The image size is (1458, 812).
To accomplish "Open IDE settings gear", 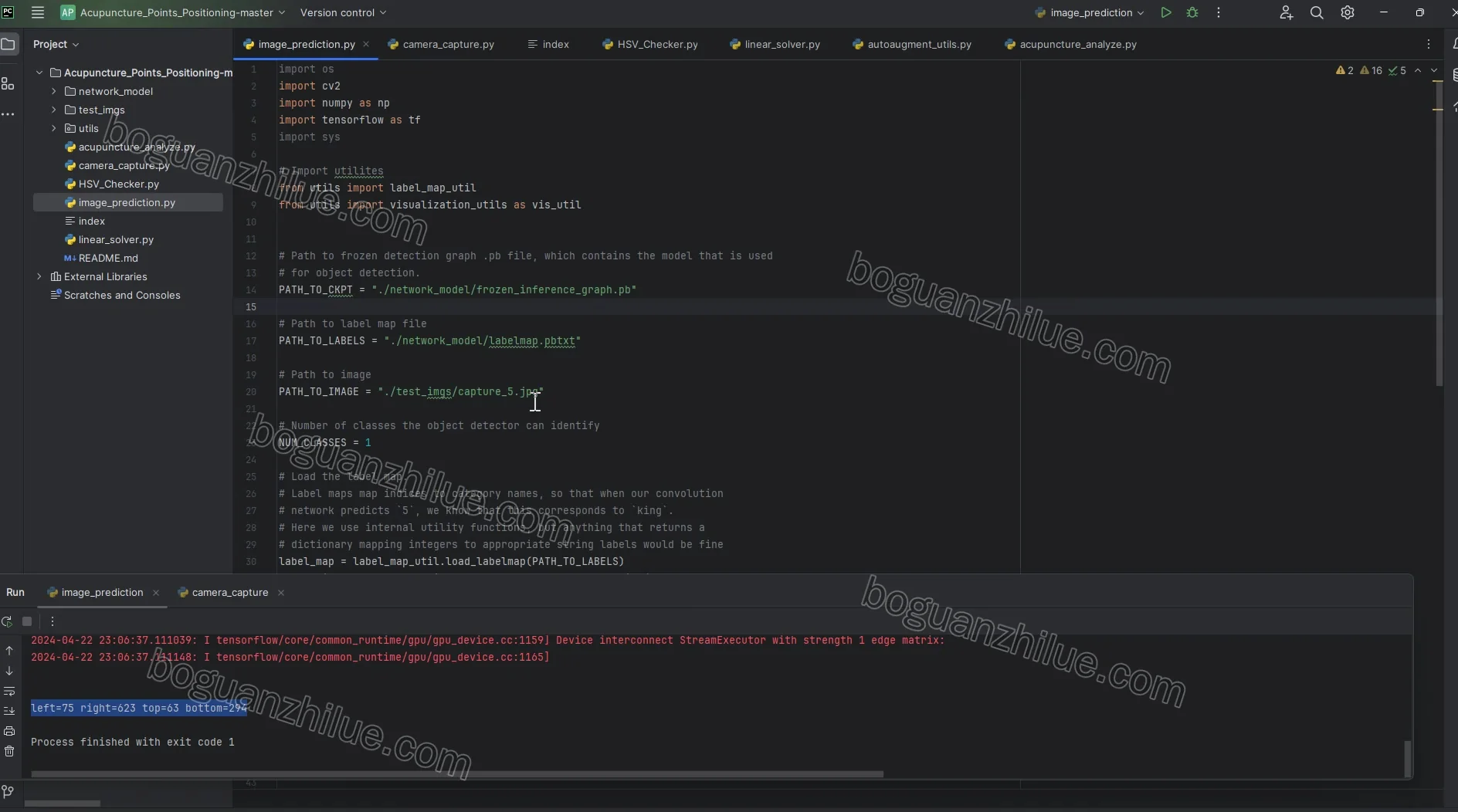I will [x=1348, y=12].
